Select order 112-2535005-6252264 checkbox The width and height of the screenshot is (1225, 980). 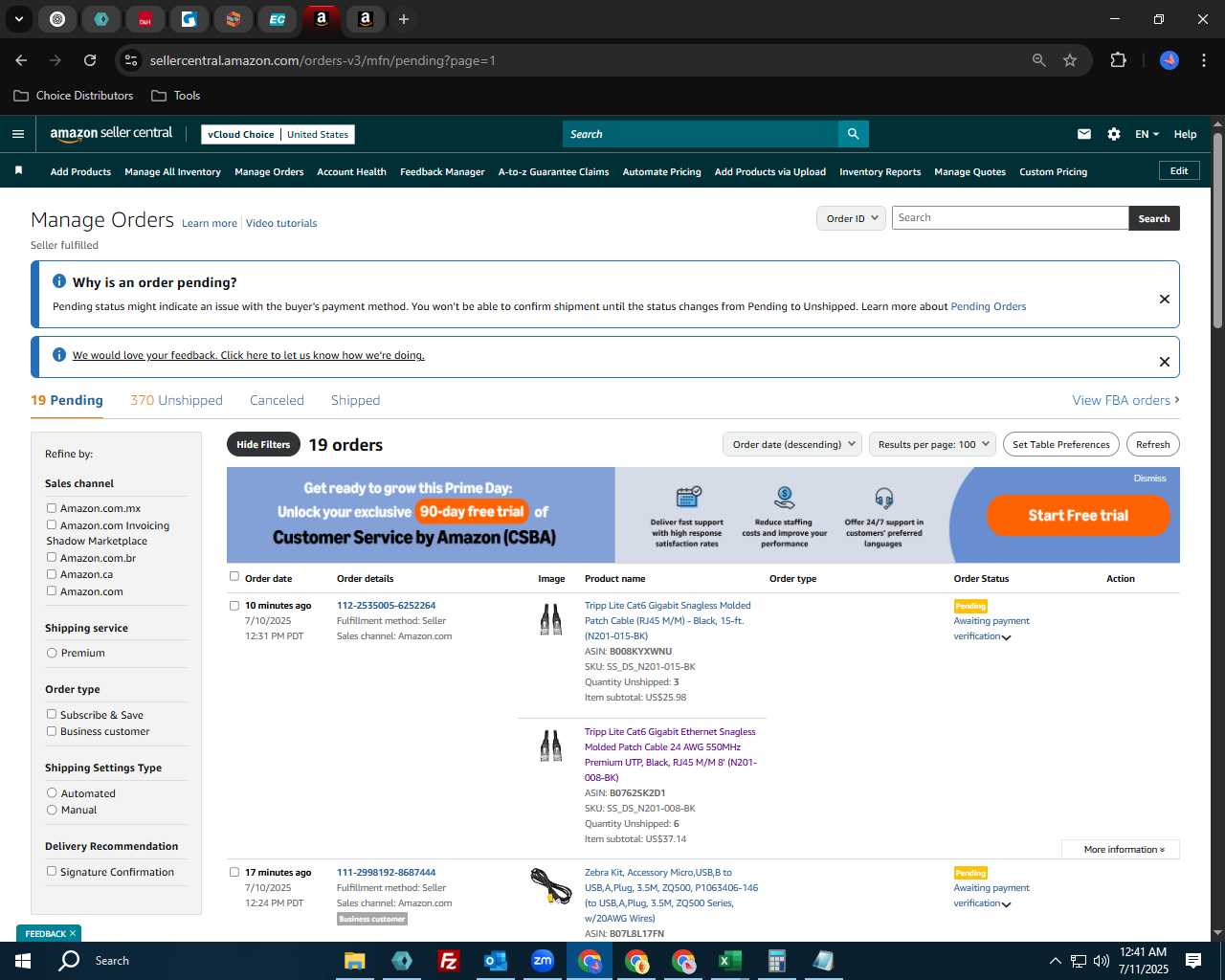(234, 605)
